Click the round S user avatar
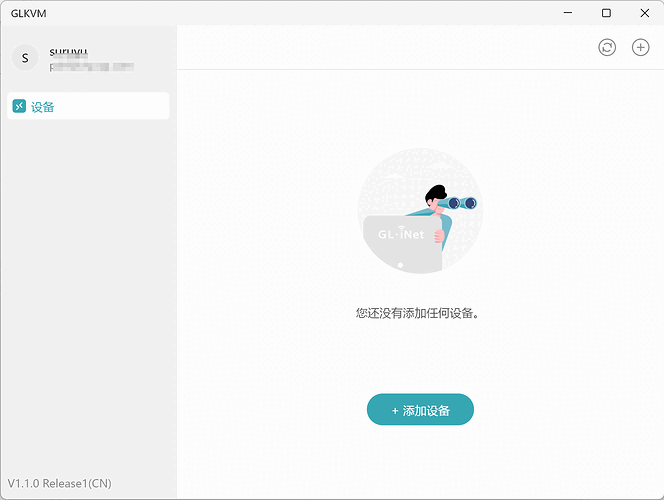Viewport: 664px width, 500px height. coord(25,58)
